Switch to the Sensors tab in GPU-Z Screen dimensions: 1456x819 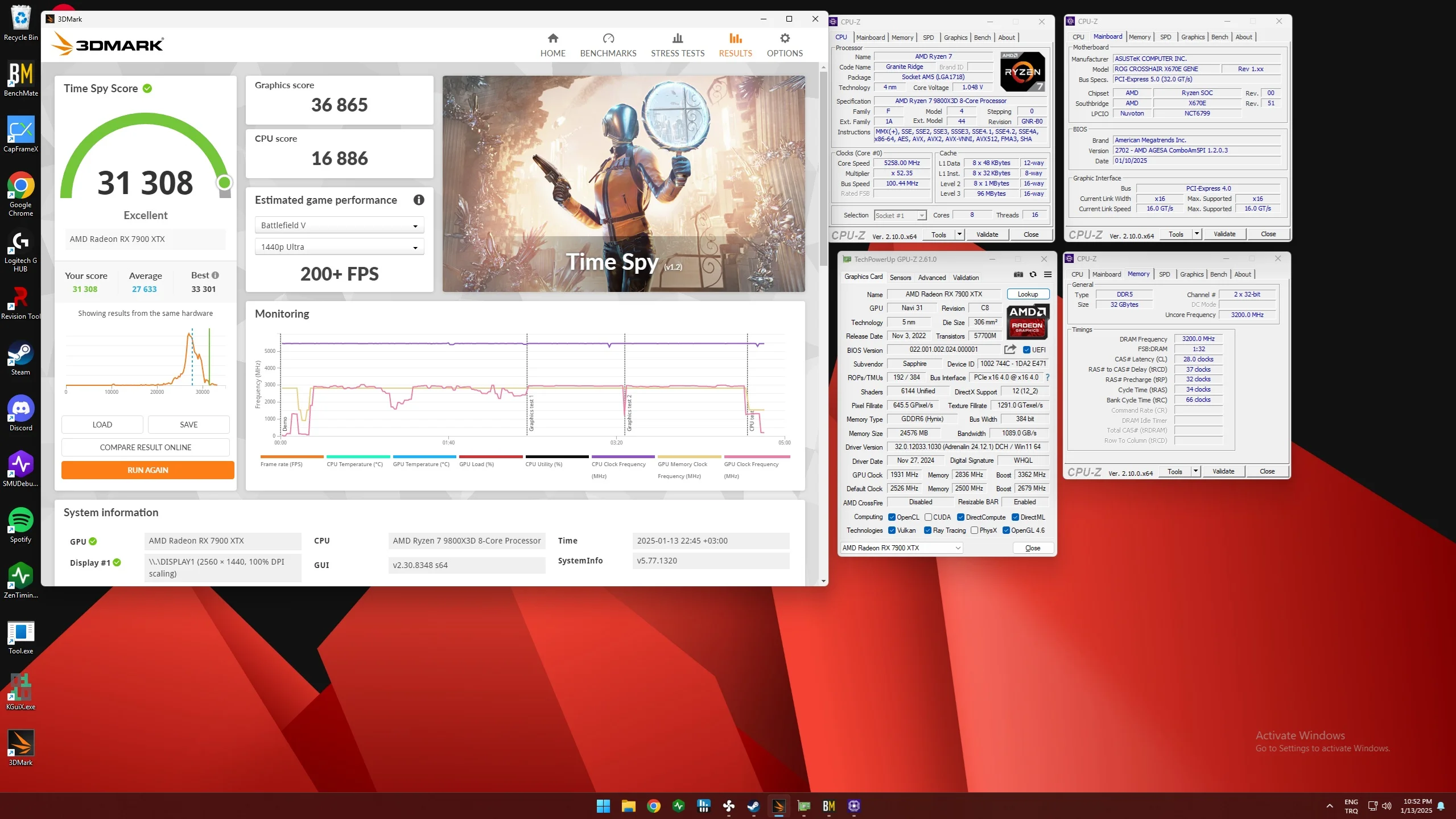click(x=900, y=278)
